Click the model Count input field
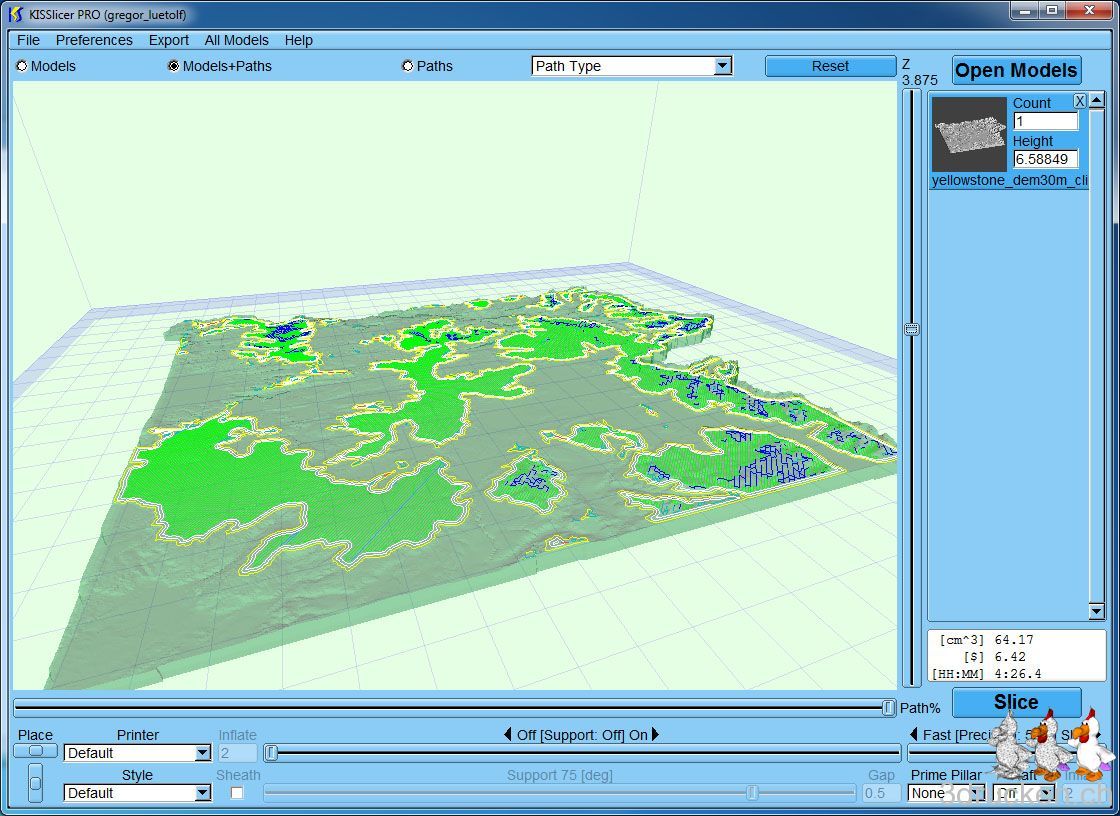The image size is (1120, 816). [x=1046, y=121]
